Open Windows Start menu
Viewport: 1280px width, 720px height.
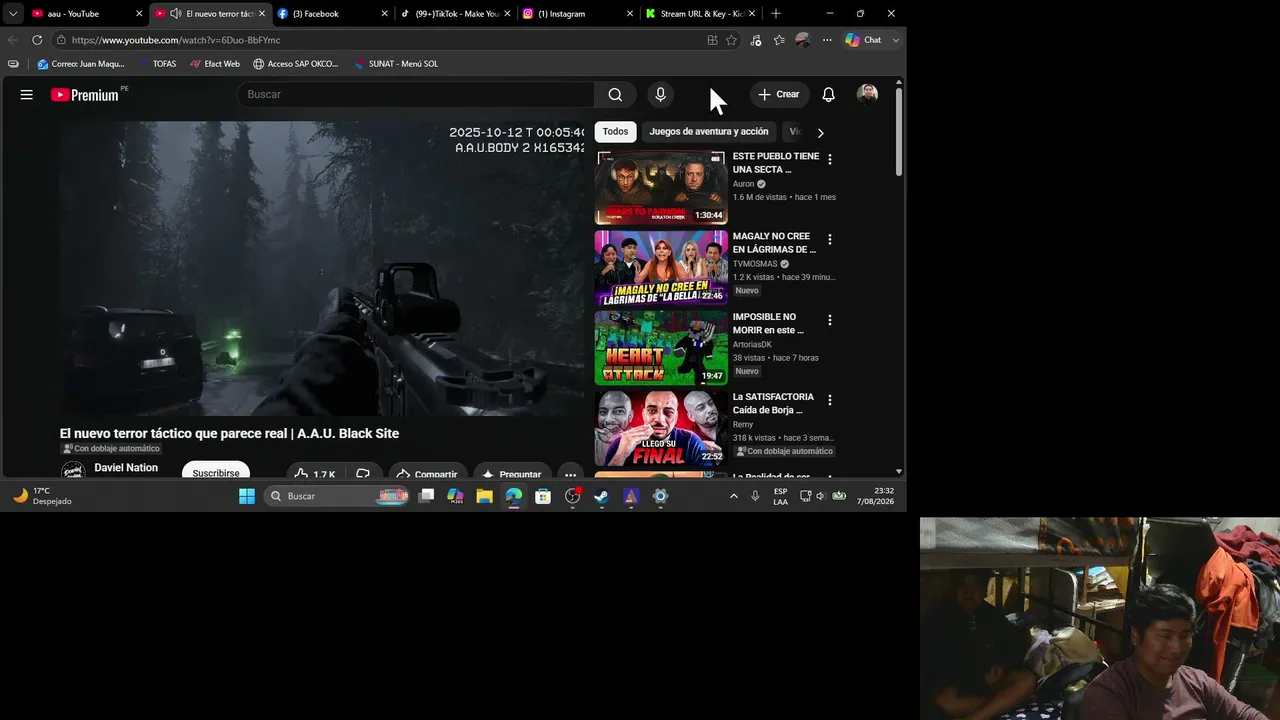(247, 496)
